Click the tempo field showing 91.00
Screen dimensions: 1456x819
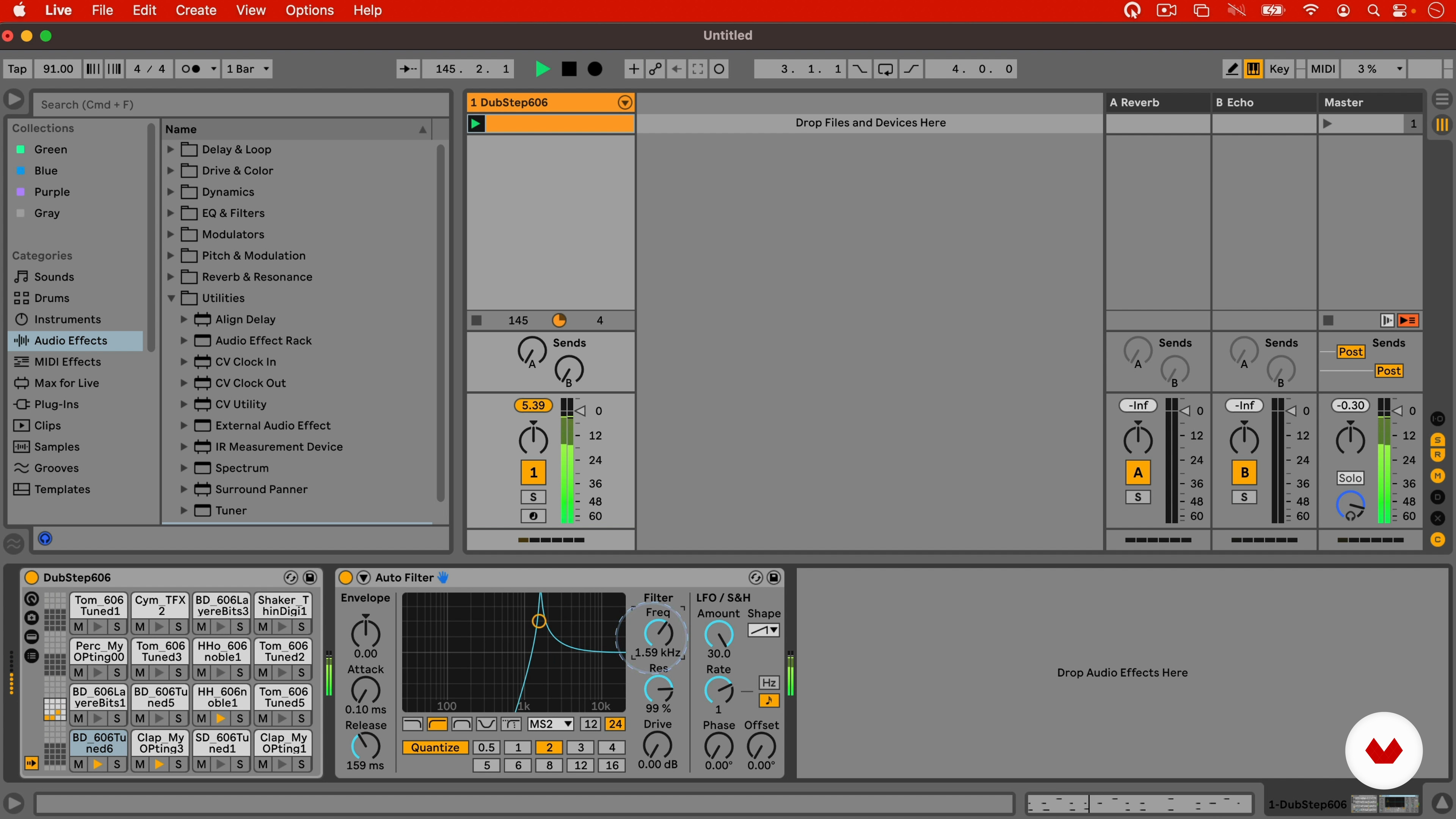[x=58, y=69]
